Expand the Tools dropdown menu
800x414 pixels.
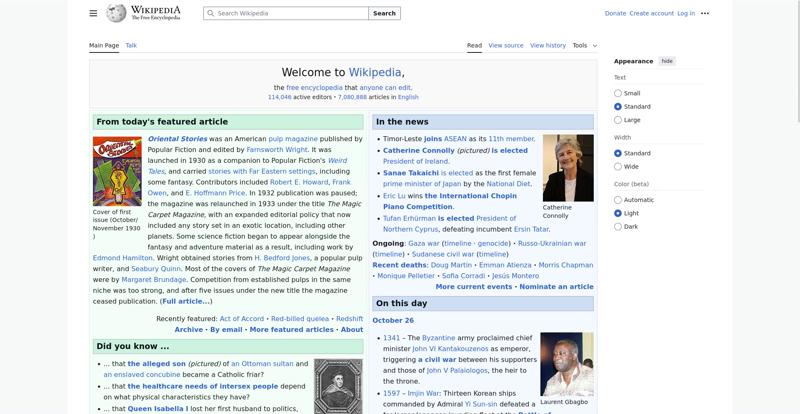pyautogui.click(x=584, y=45)
